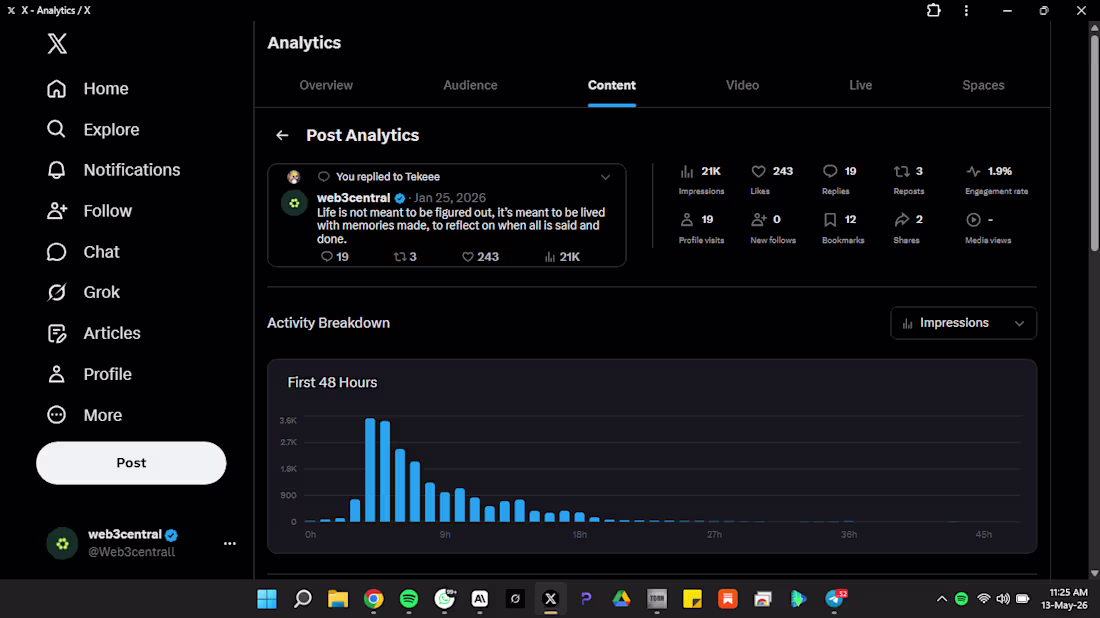Show hidden system tray icons

point(941,598)
